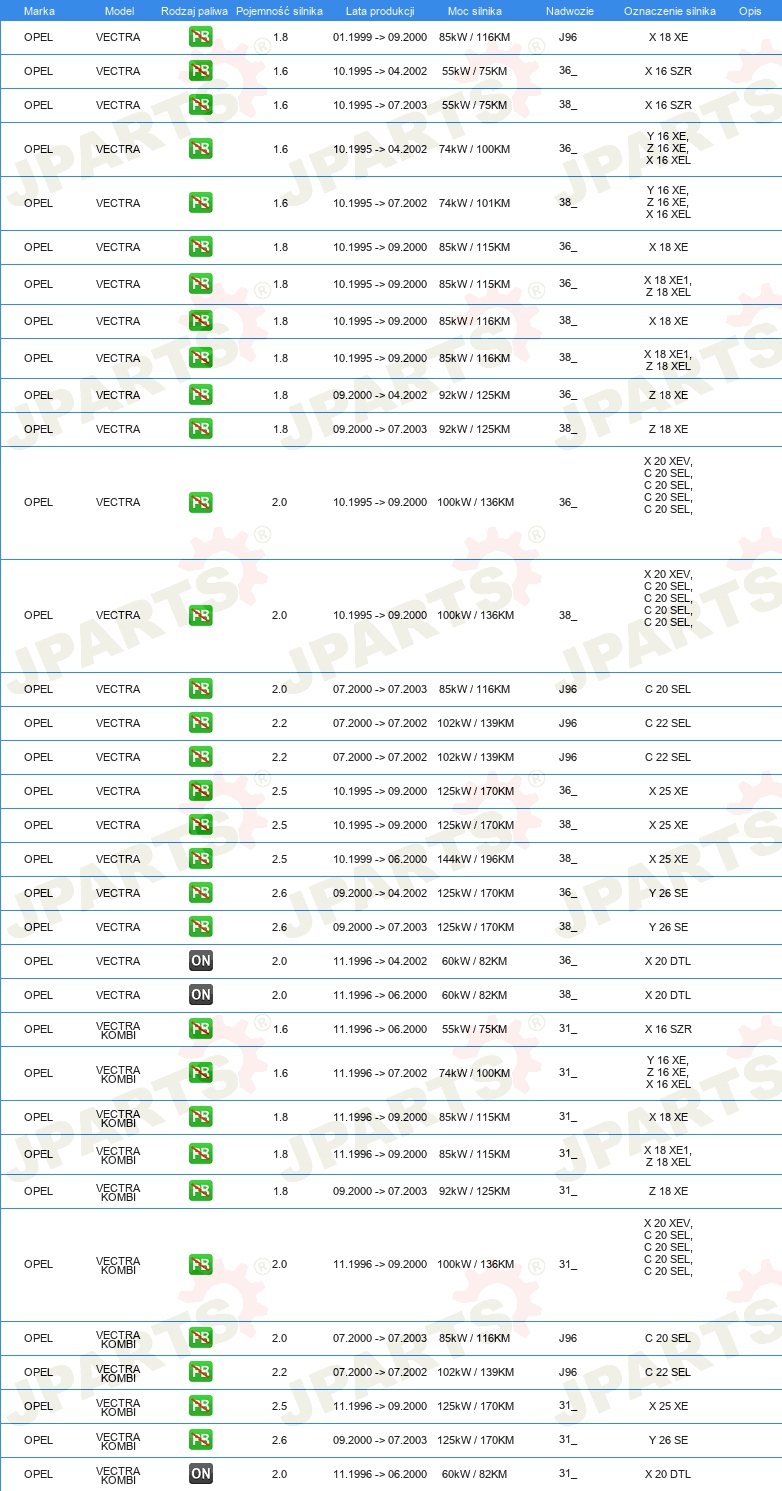Click petrol icon for Vectra Kombi C 22 SEL
Image resolution: width=782 pixels, height=1491 pixels.
tap(201, 1372)
